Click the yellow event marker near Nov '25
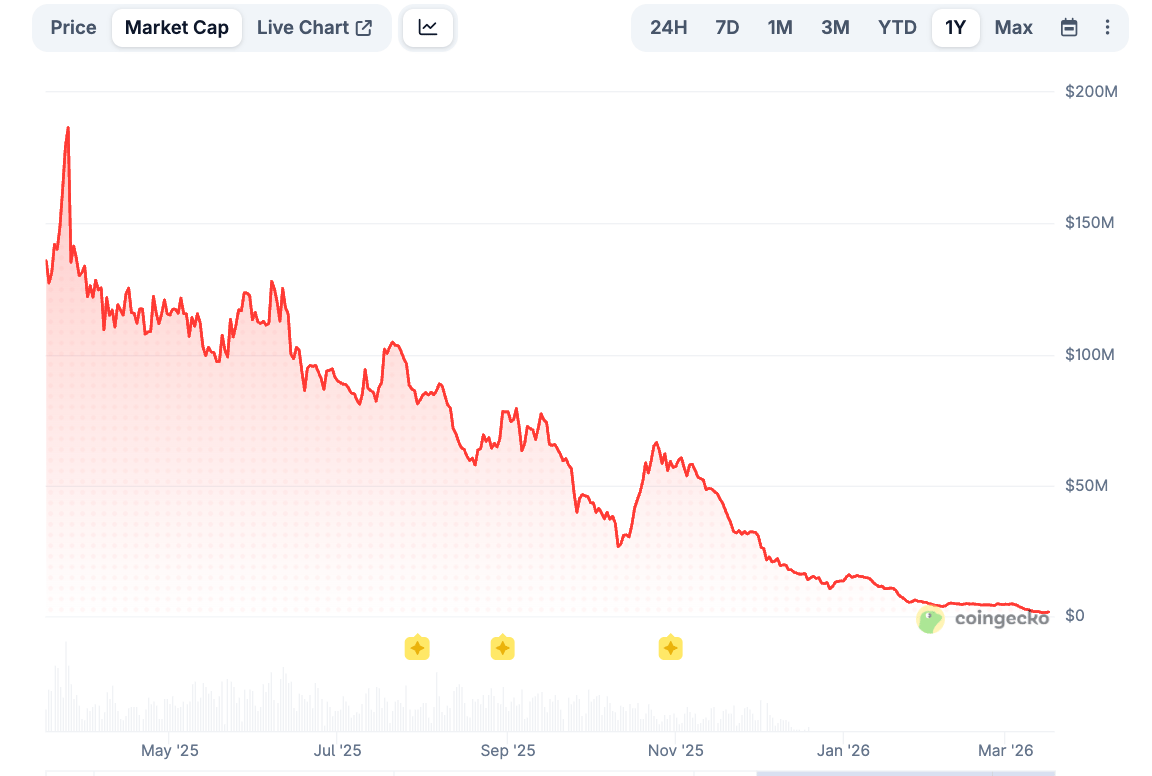 670,647
